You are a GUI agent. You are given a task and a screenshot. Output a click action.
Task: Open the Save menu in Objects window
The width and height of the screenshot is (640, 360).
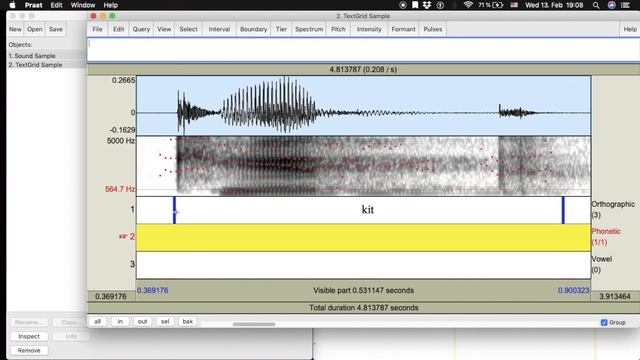coord(56,29)
